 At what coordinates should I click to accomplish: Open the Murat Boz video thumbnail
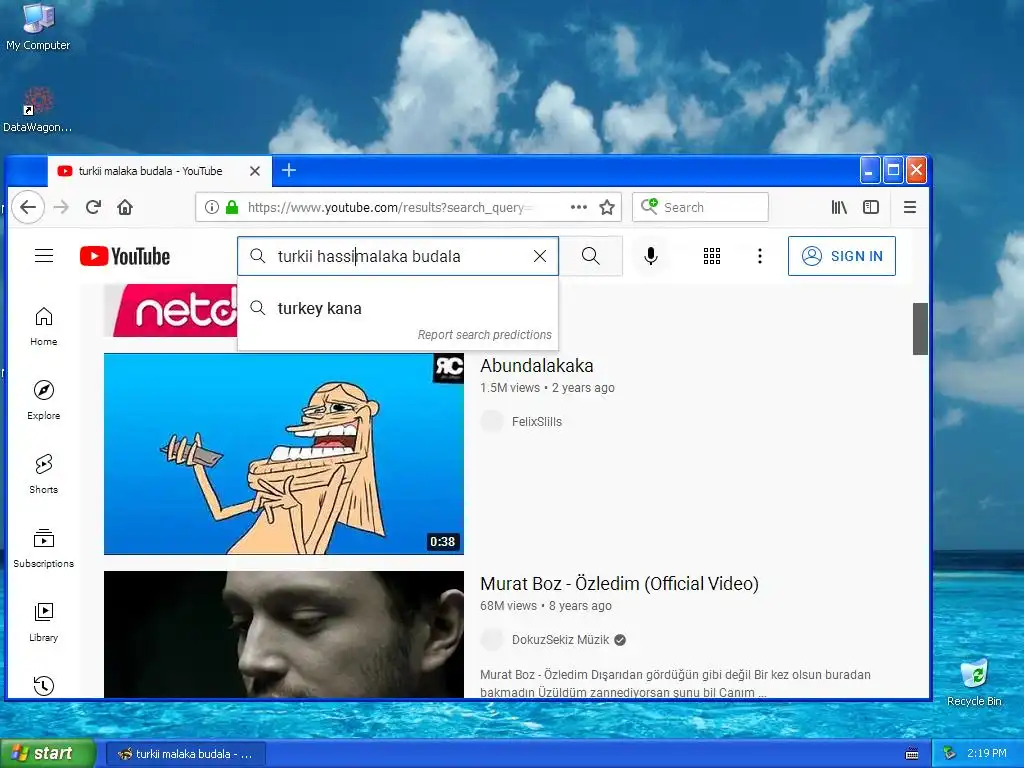tap(284, 634)
